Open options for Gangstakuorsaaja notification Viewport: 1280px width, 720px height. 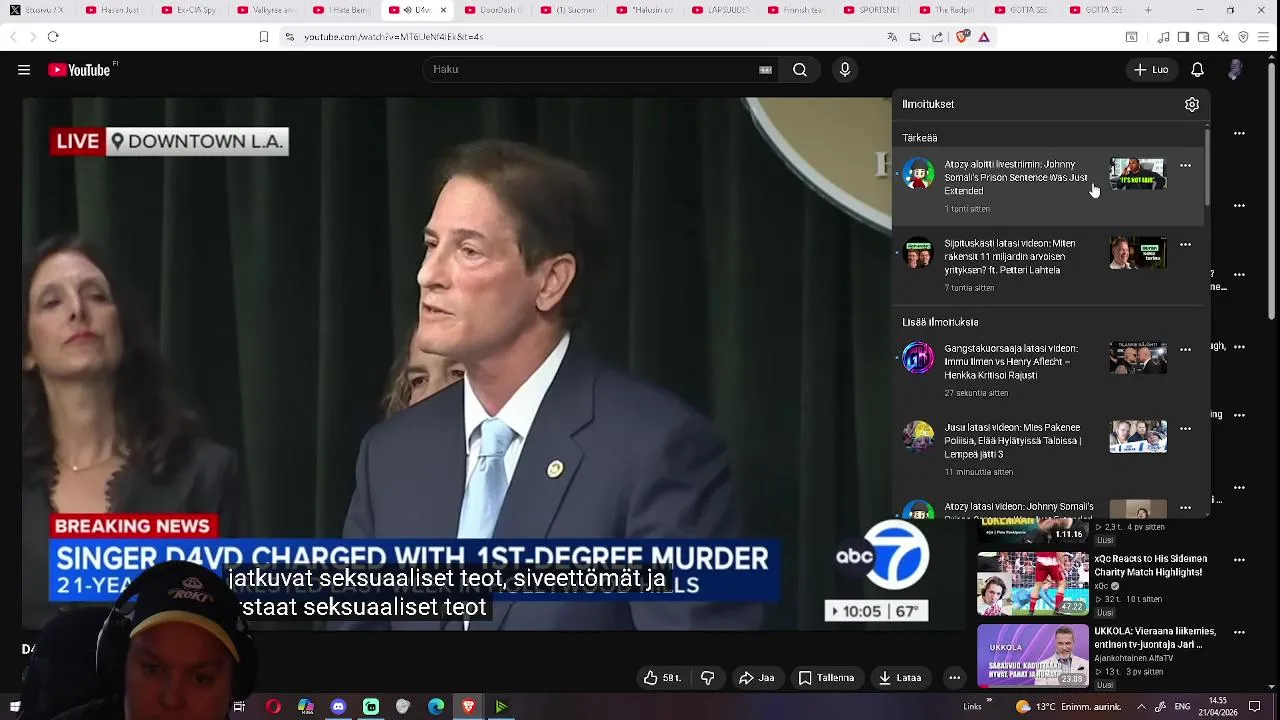[x=1185, y=350]
